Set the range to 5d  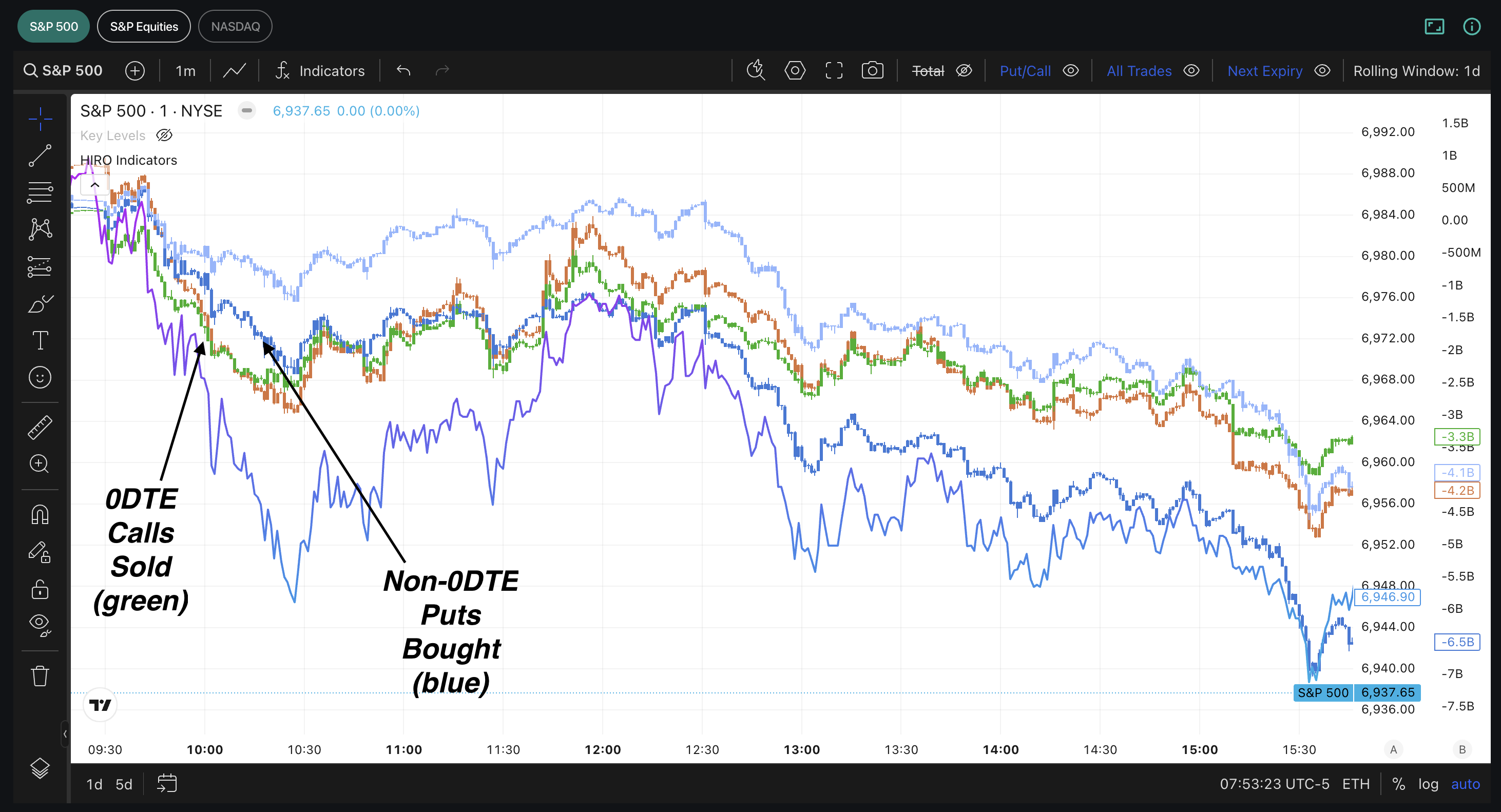pos(124,784)
